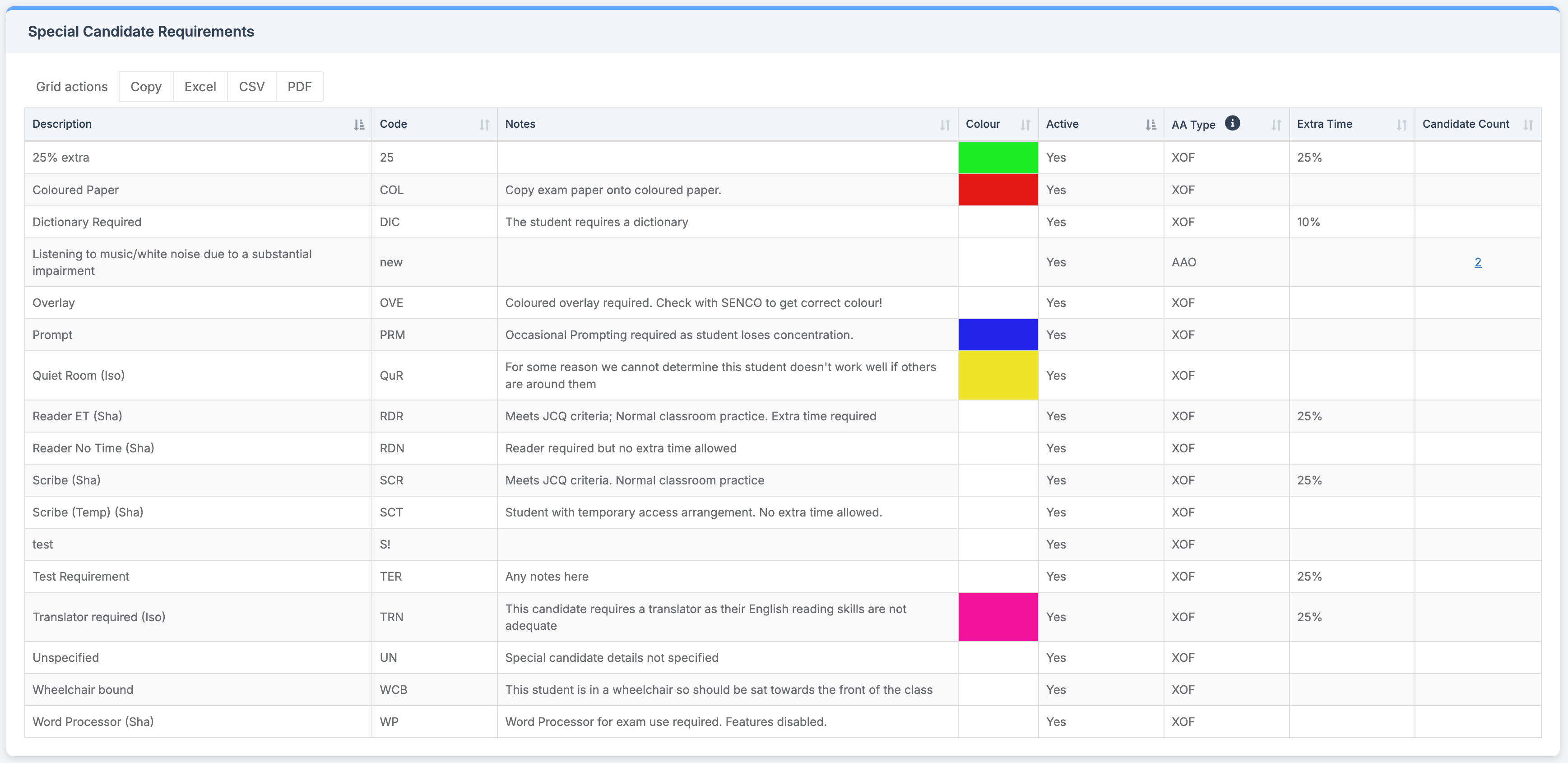Viewport: 1568px width, 763px height.
Task: Sort by Extra Time column icon
Action: [1401, 125]
